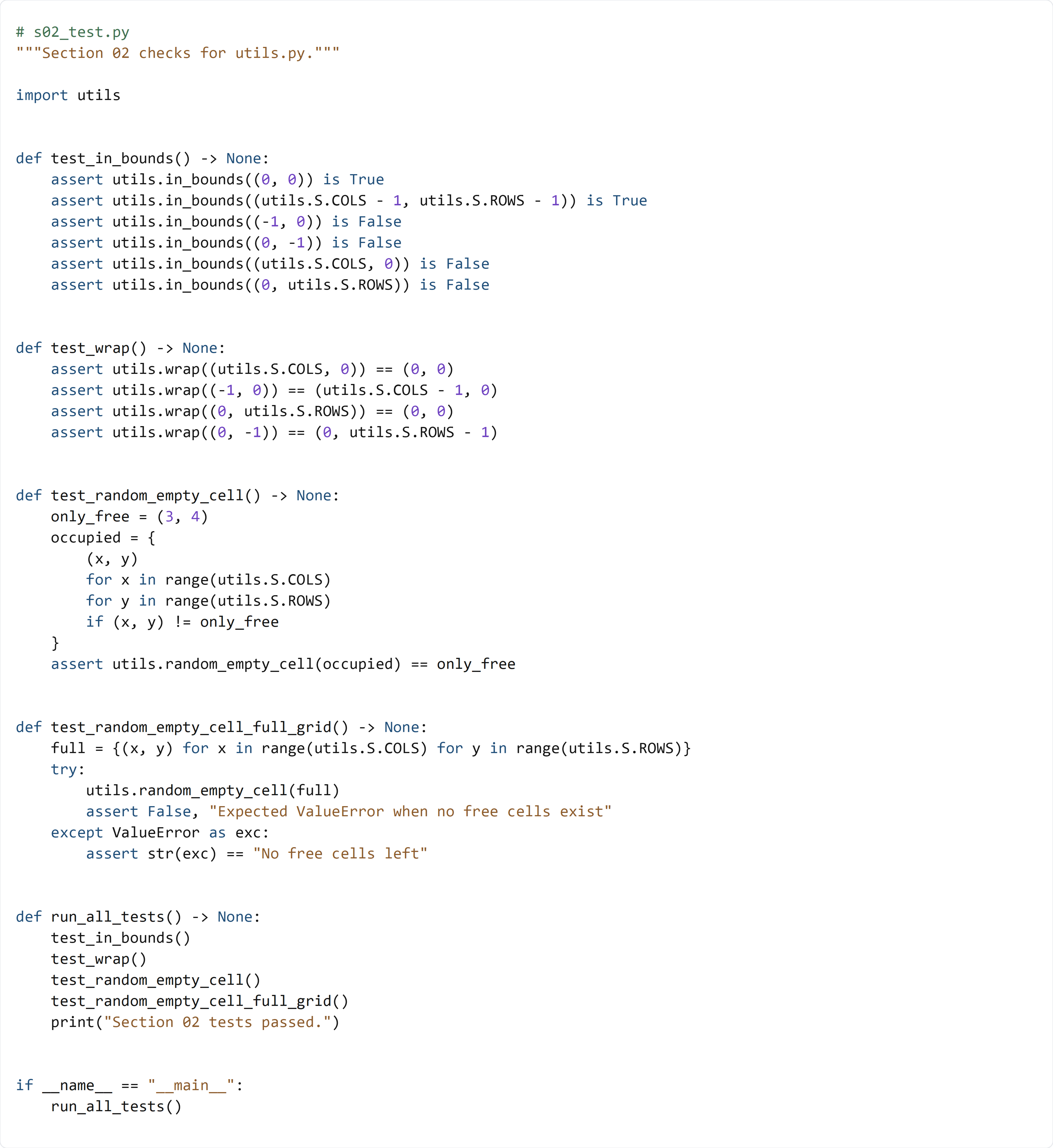
Task: Click the 'test_random_empty_cell()' call inside run_all_tests
Action: 156,981
